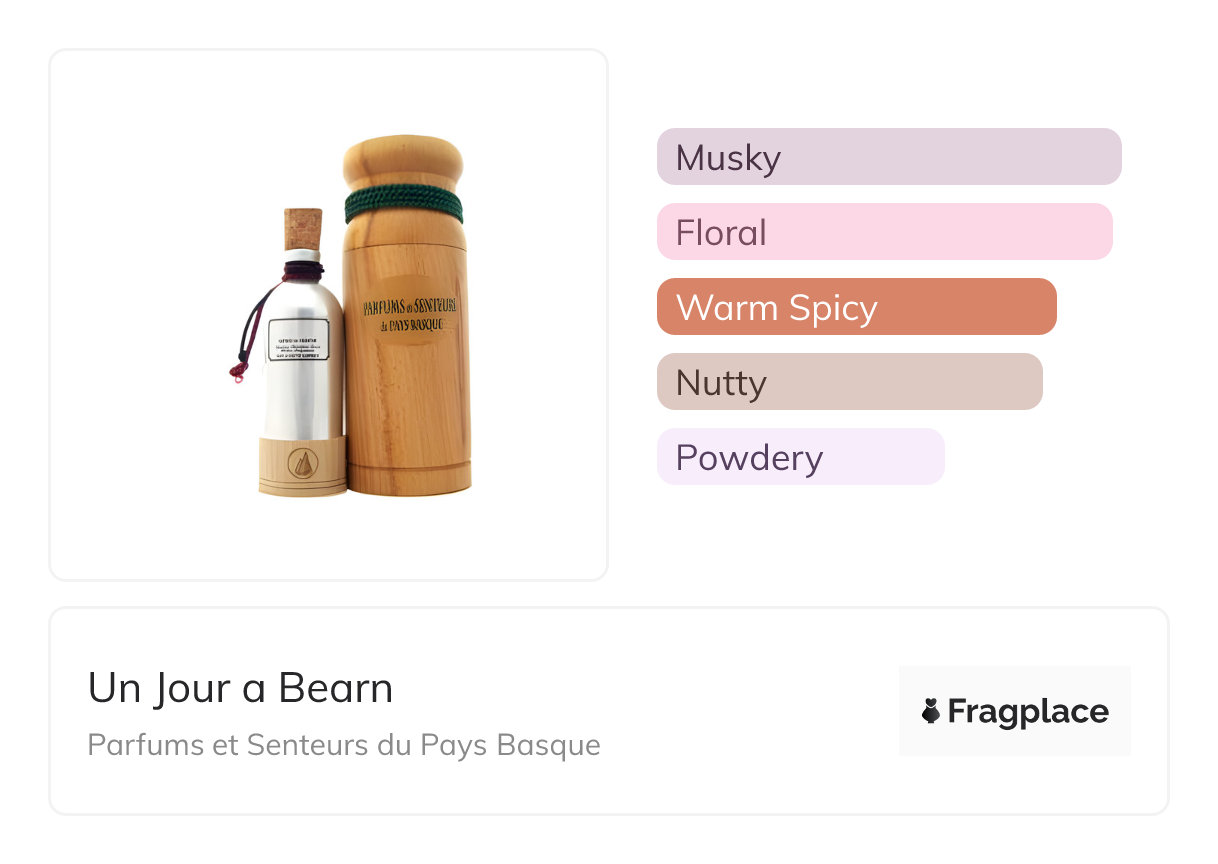Viewport: 1218px width, 864px height.
Task: Click the mountain emblem on wooden base
Action: (303, 463)
